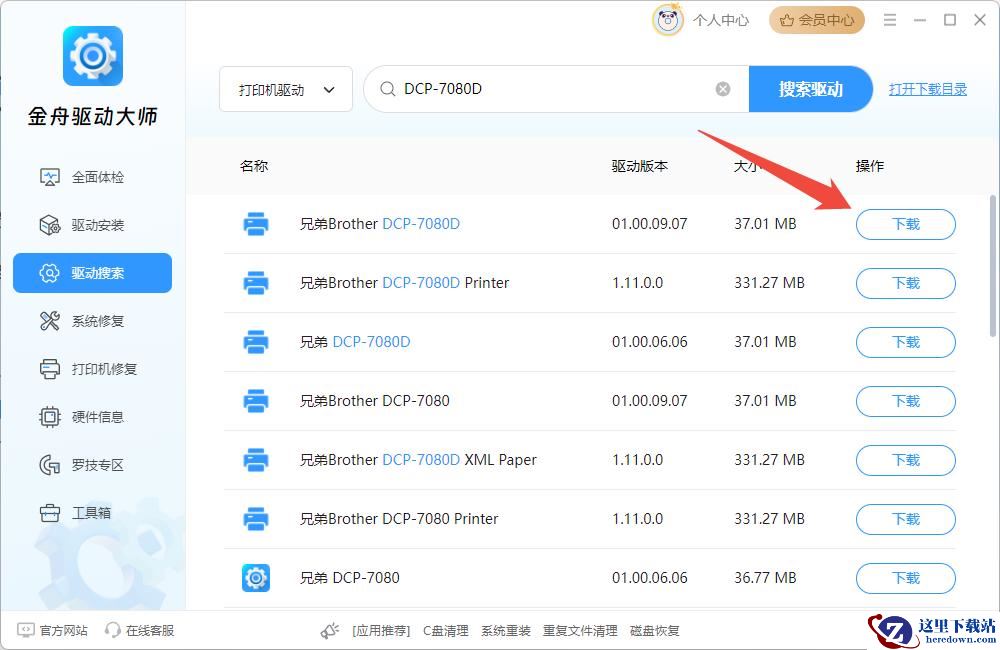
Task: Open the 打印机修复 sidebar section
Action: [x=92, y=369]
